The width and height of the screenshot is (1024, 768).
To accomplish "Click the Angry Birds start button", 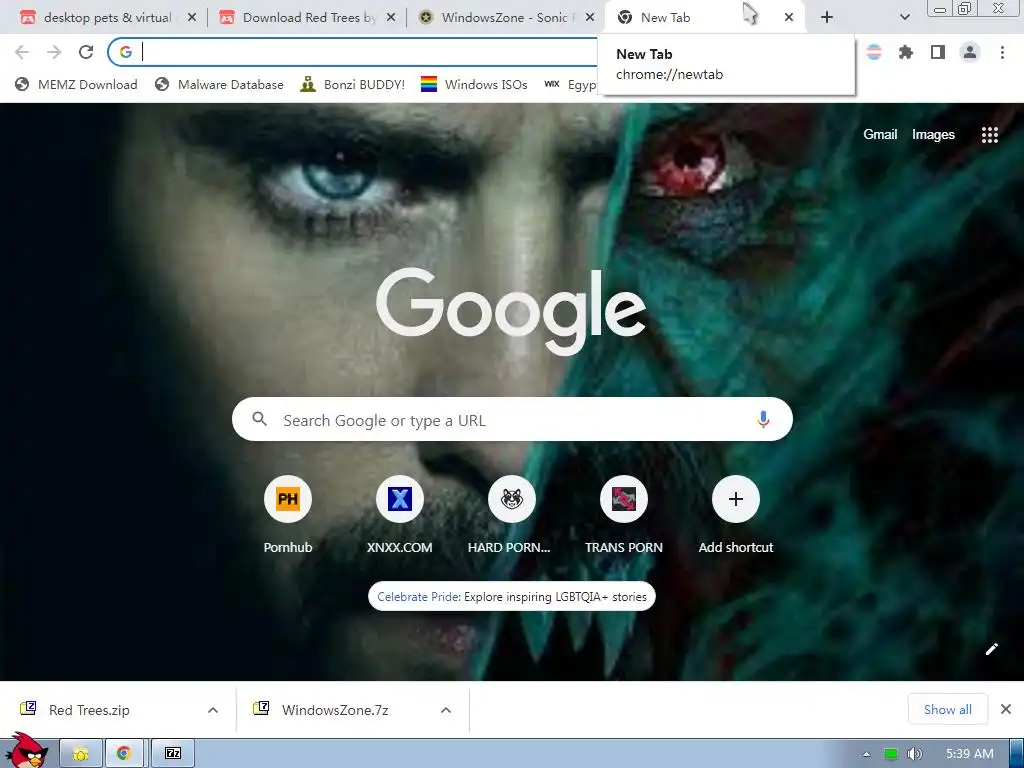I will (x=25, y=750).
